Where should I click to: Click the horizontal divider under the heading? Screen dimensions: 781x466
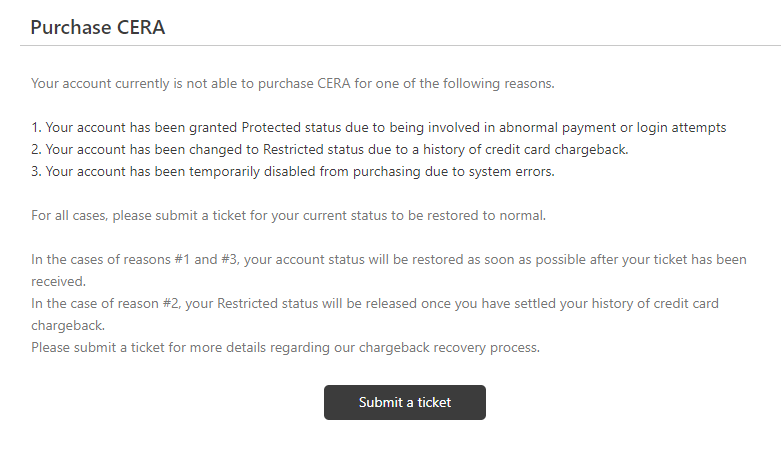(400, 46)
